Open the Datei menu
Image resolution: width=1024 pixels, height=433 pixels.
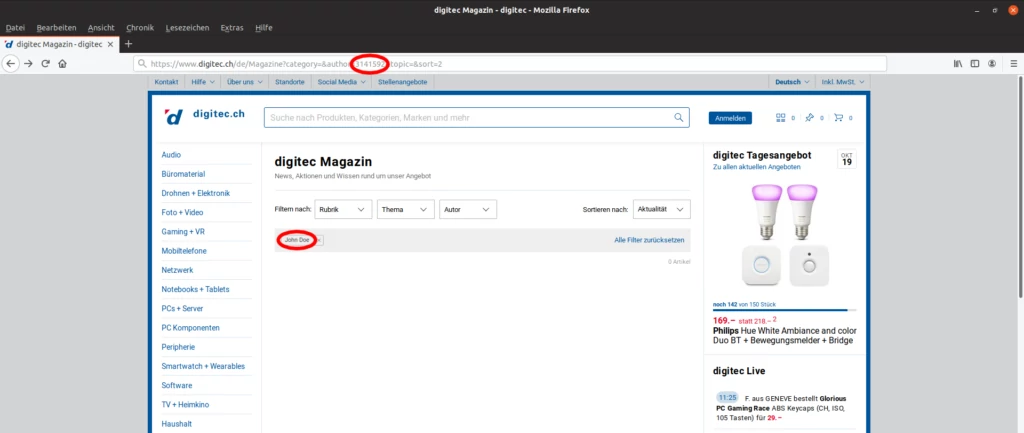[15, 27]
